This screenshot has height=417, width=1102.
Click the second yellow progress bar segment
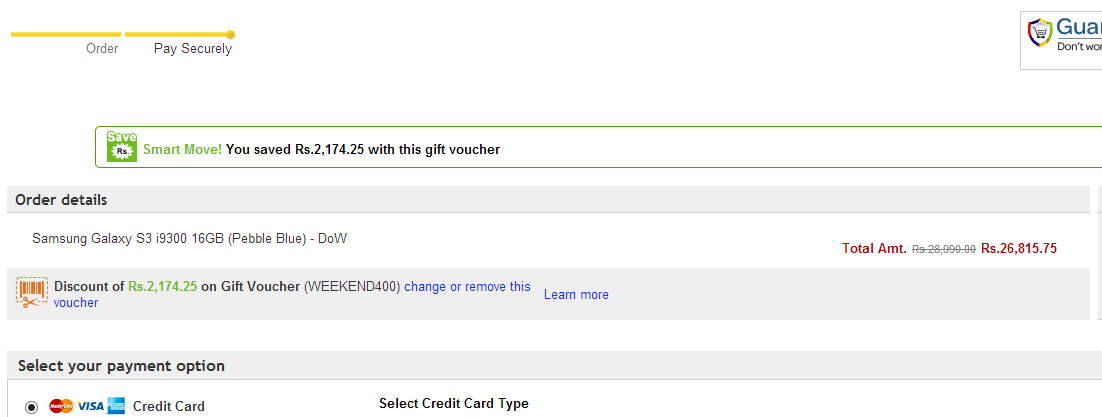tap(176, 34)
